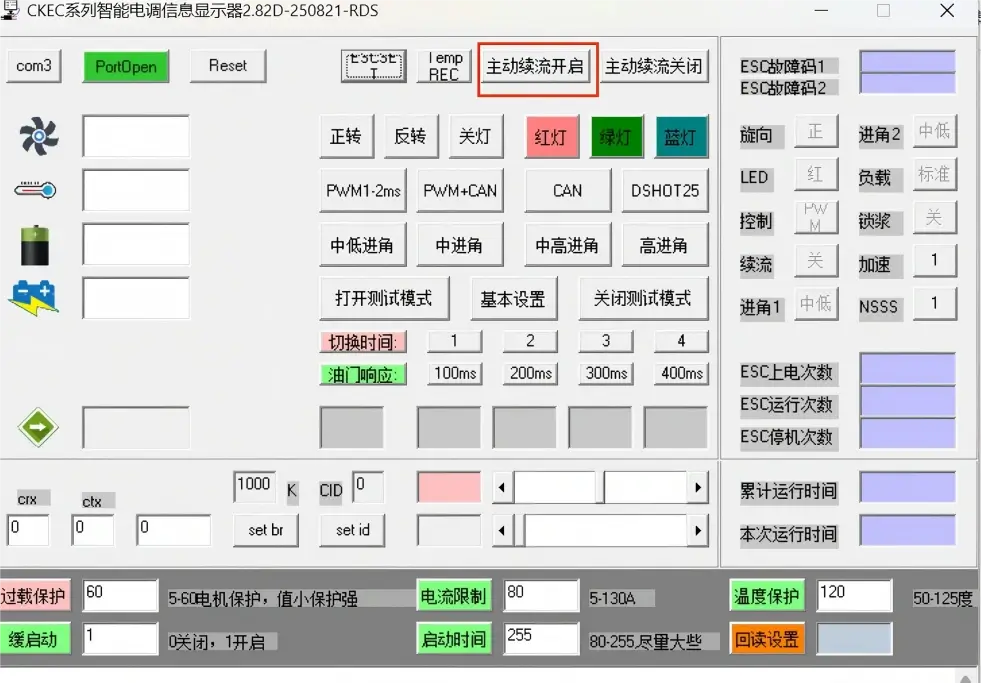This screenshot has width=981, height=683.
Task: Open 基本设置 basic settings
Action: click(x=513, y=298)
